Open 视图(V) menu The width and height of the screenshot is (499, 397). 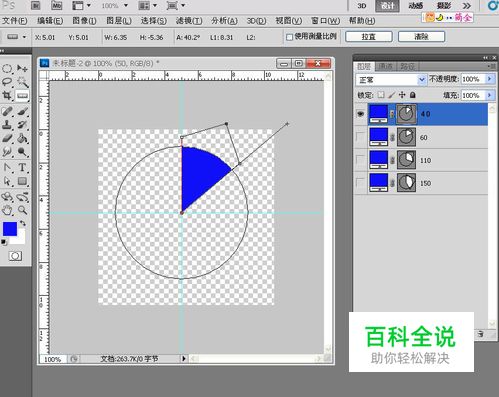(288, 21)
